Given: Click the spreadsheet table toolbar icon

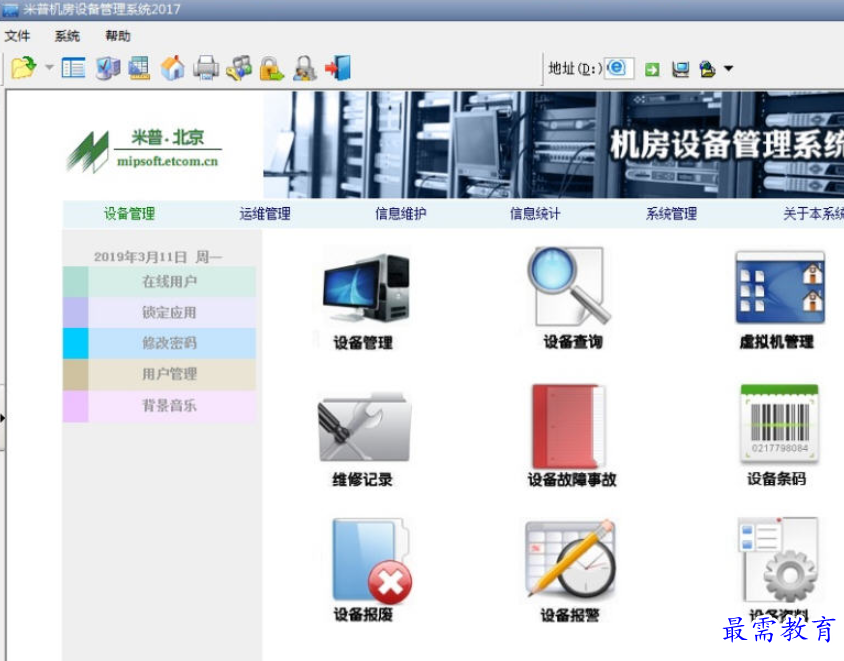Looking at the screenshot, I should click(x=139, y=68).
